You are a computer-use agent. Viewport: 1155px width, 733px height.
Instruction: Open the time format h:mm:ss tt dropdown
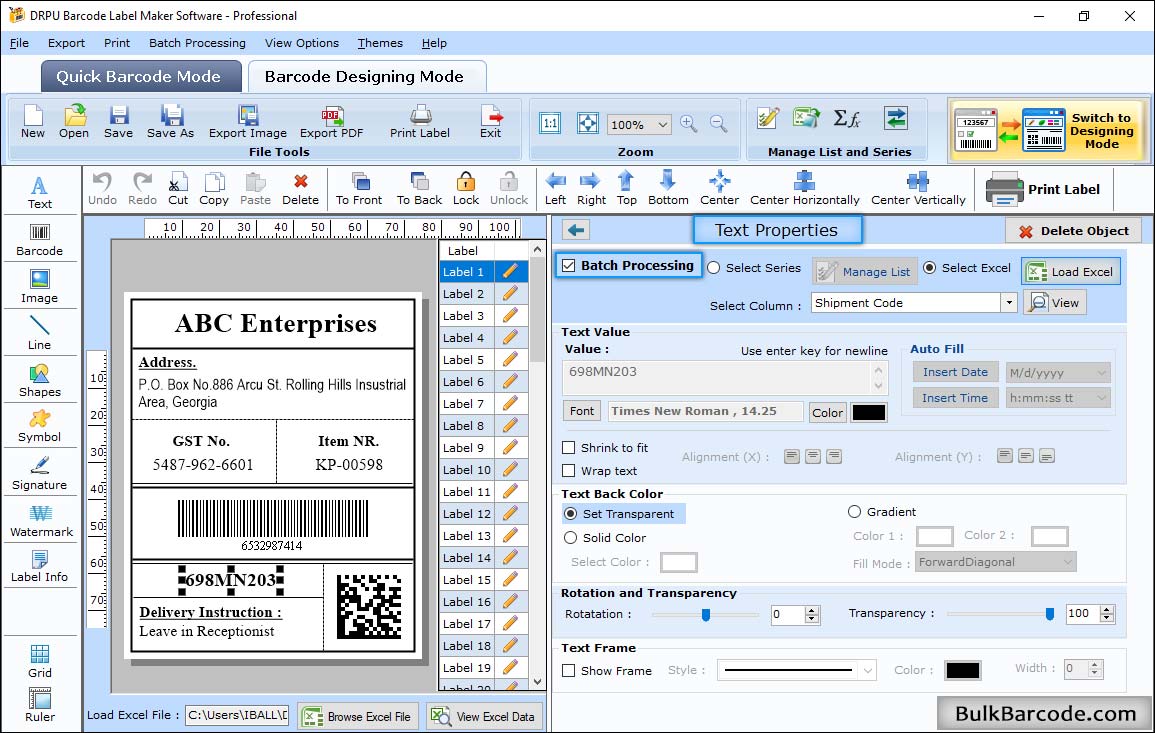point(1101,399)
